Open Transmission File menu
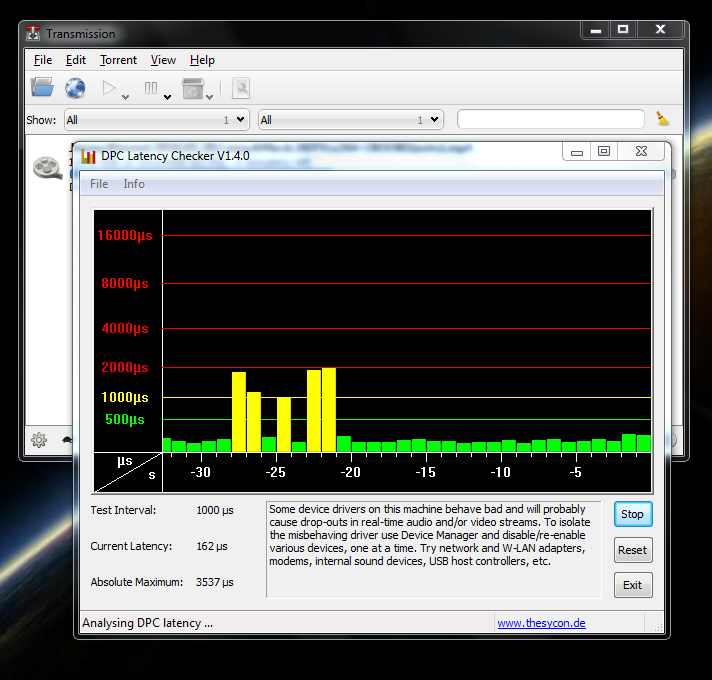Screen dimensions: 712x680 (x=43, y=60)
